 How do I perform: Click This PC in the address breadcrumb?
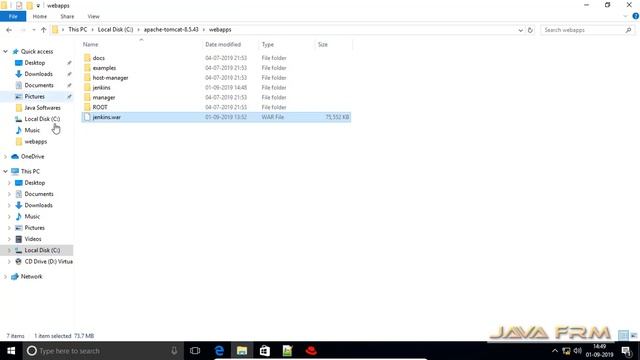click(x=78, y=29)
